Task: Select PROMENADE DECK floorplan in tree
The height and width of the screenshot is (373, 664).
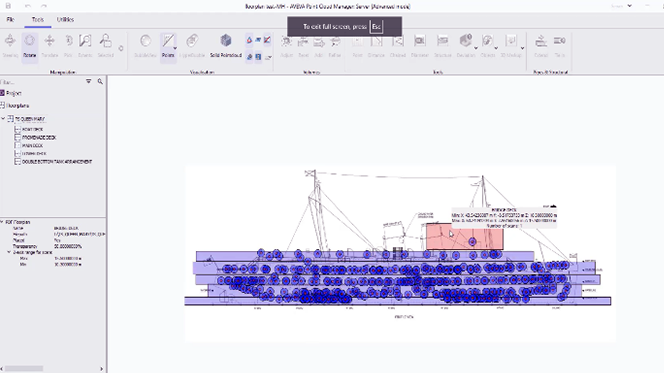Action: 39,138
